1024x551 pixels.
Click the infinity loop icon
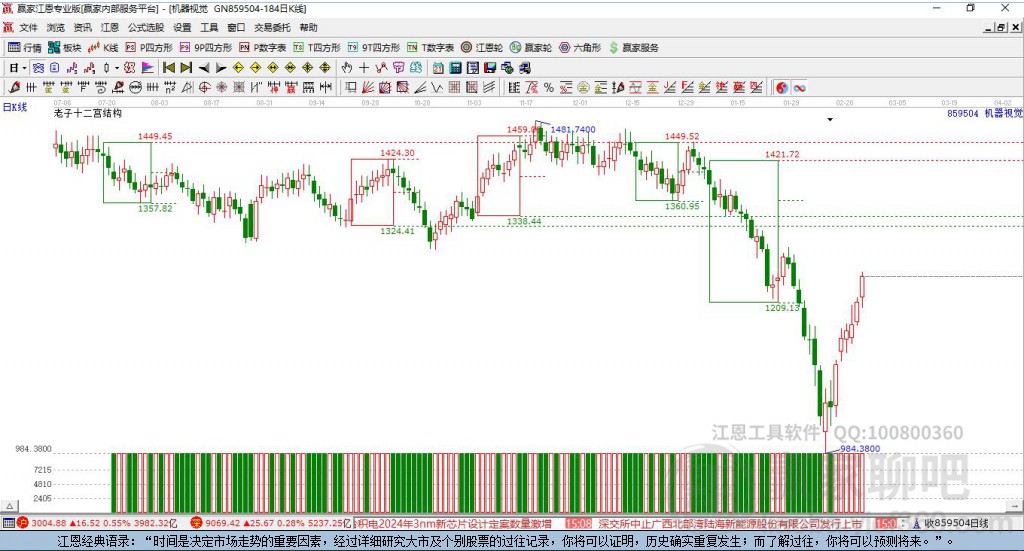pos(799,87)
